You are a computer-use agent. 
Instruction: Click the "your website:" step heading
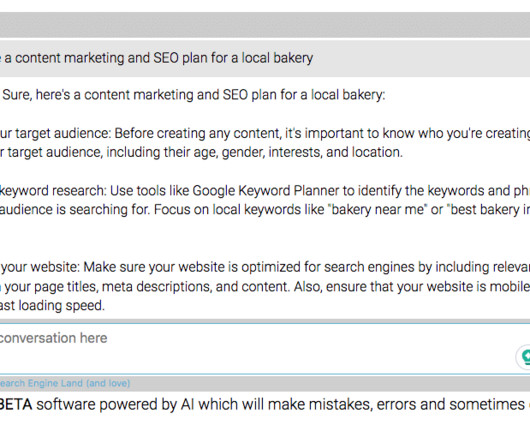tap(41, 267)
